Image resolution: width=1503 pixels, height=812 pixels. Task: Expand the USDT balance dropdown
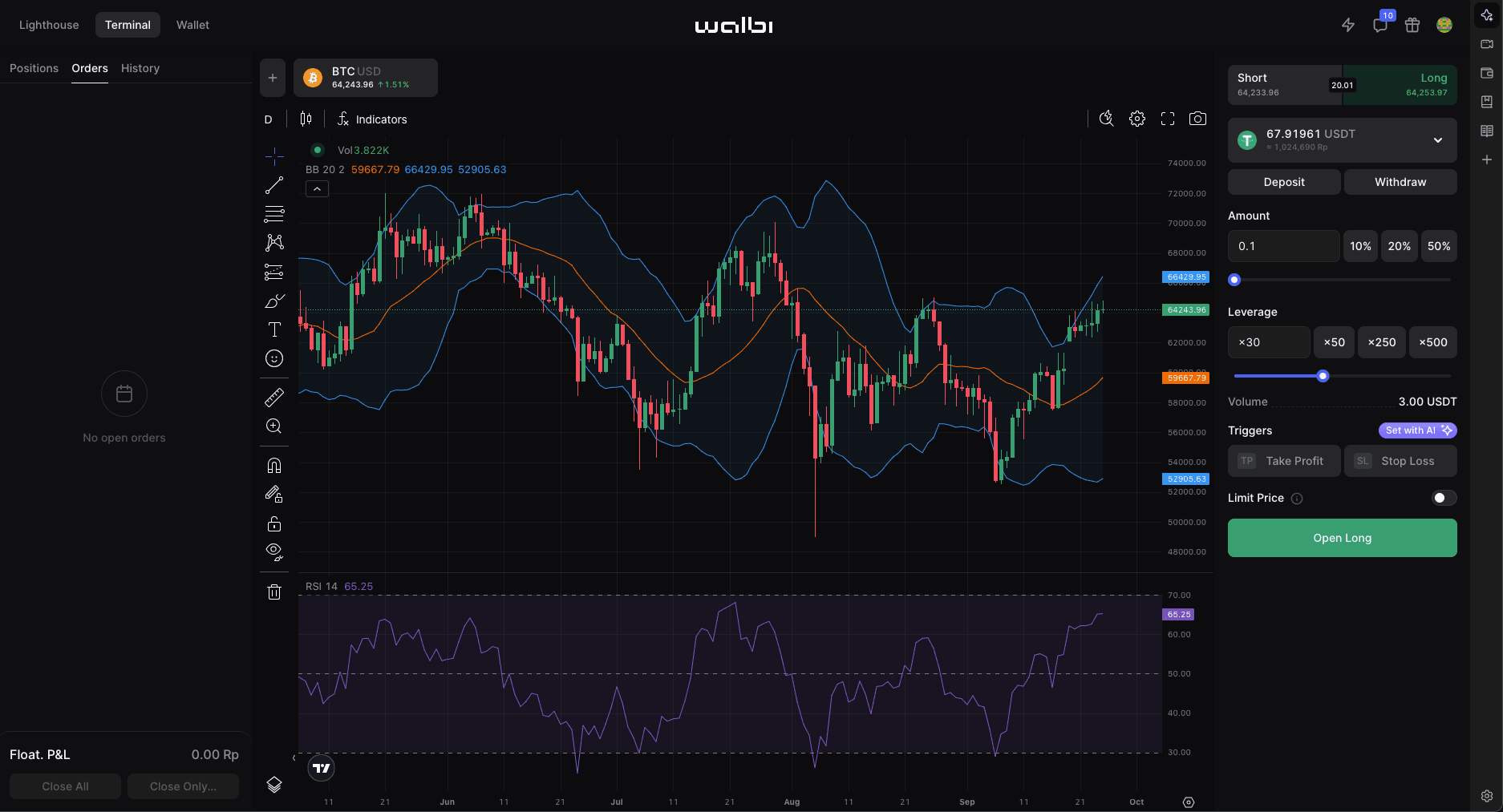tap(1438, 140)
